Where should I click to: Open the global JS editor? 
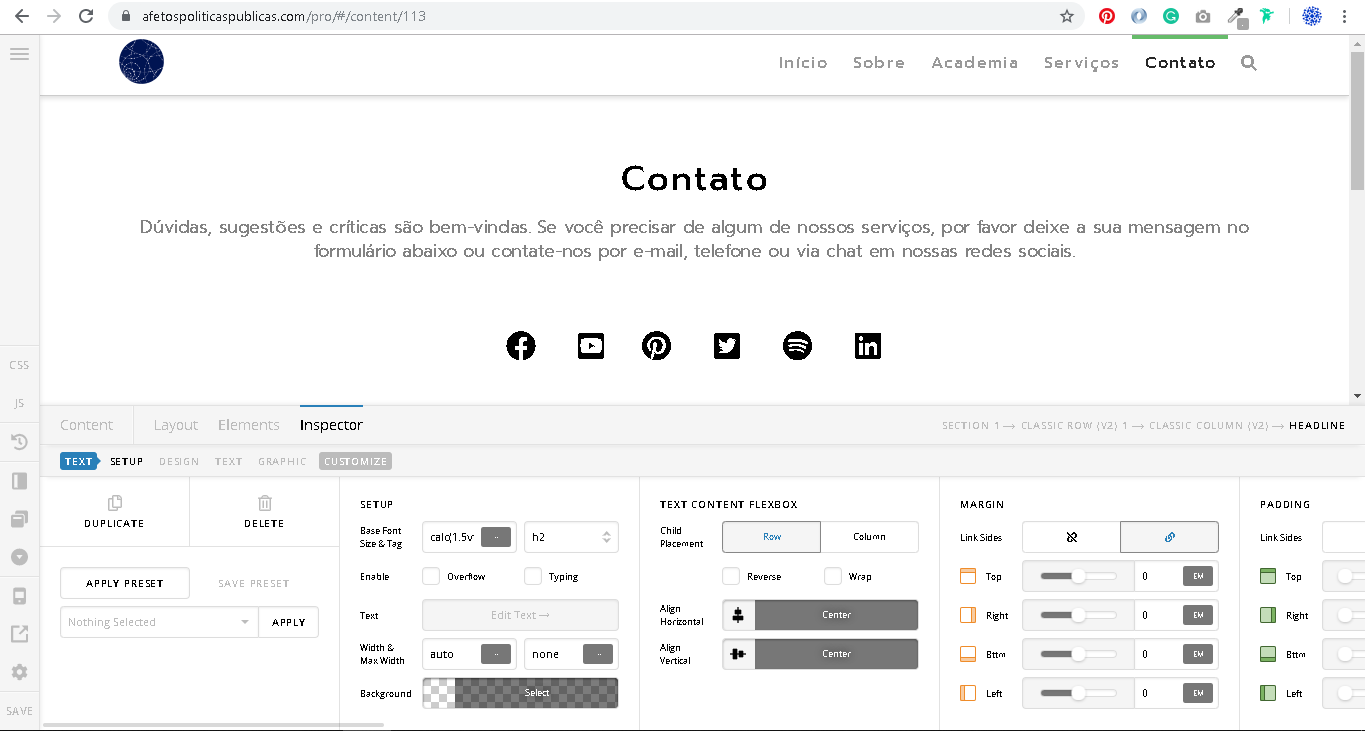click(19, 403)
